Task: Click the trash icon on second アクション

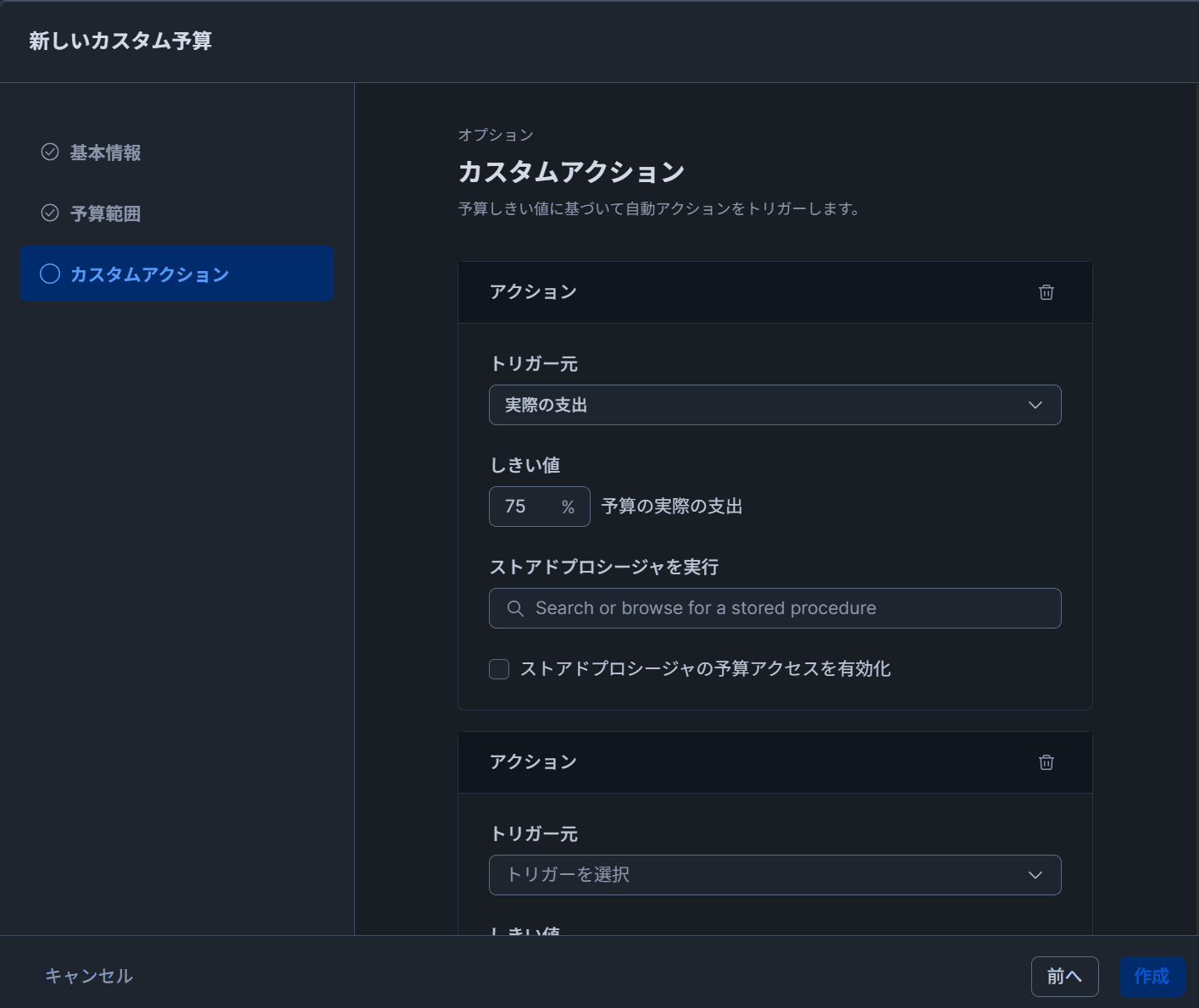Action: pyautogui.click(x=1046, y=762)
